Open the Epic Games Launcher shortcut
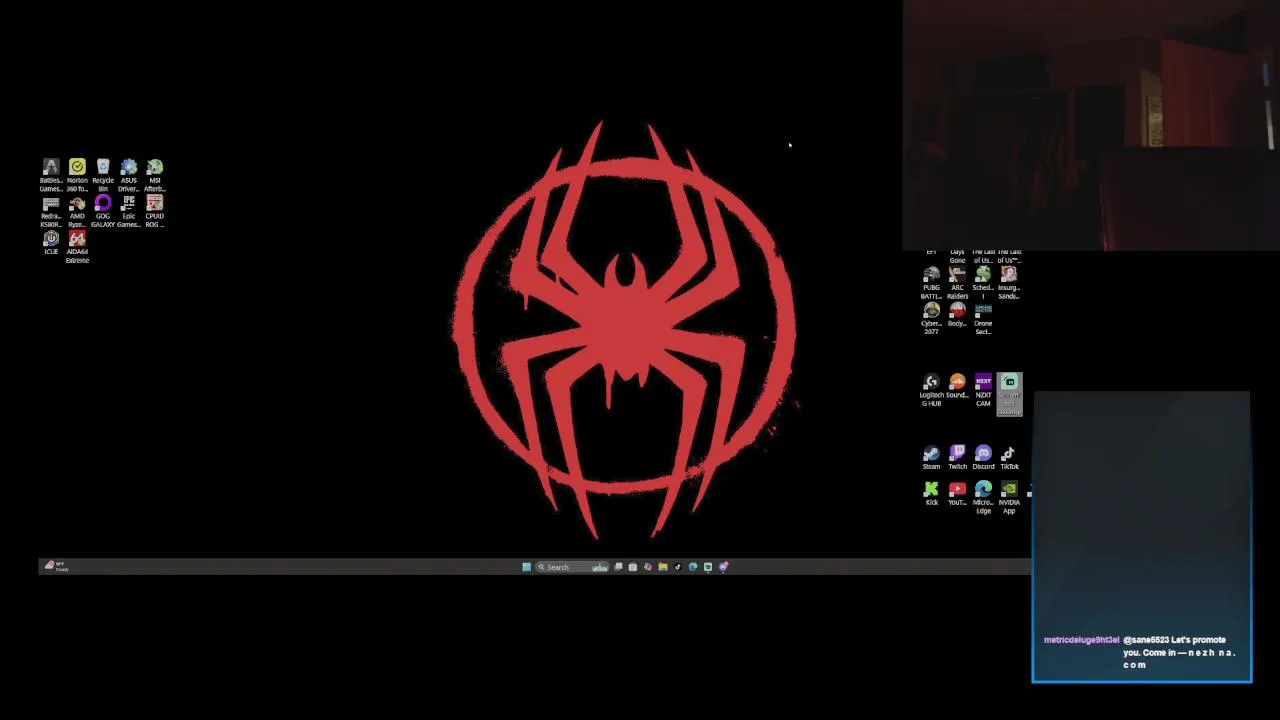This screenshot has height=720, width=1280. tap(129, 211)
